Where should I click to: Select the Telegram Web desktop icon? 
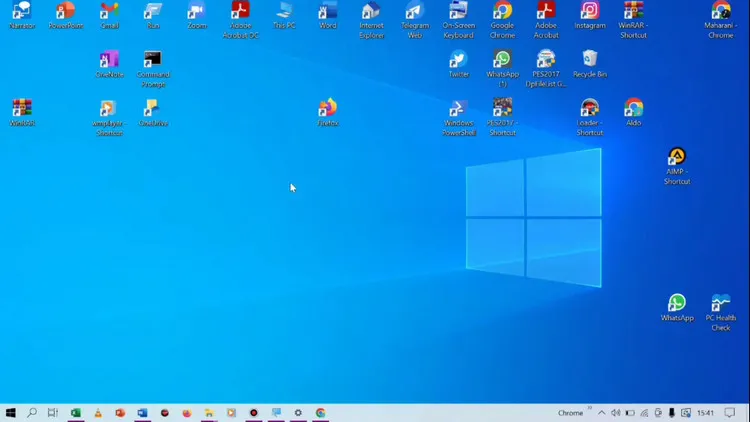tap(415, 20)
